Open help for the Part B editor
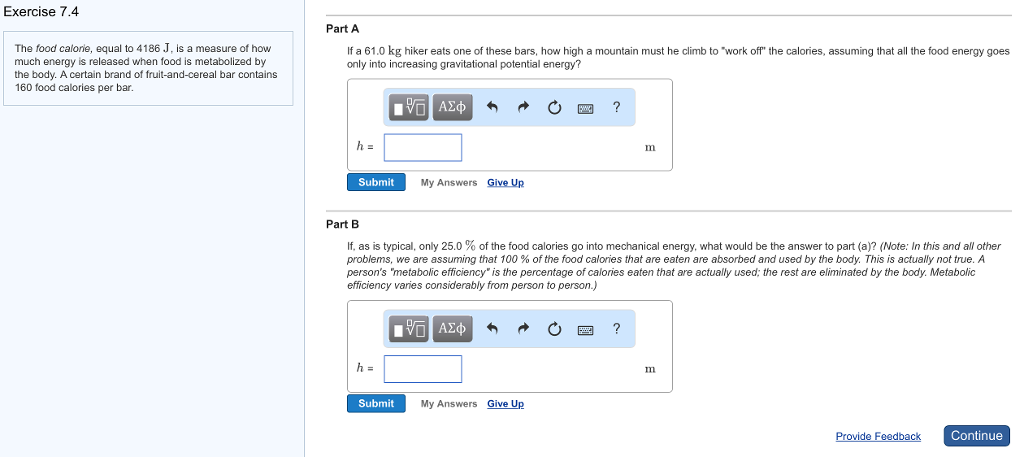 tap(616, 328)
